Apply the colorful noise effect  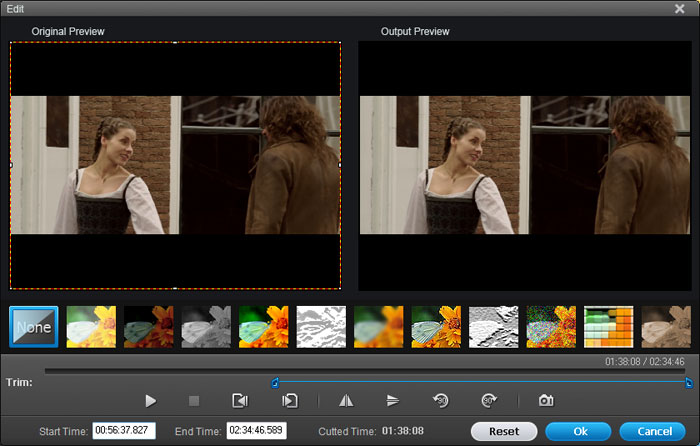(x=551, y=327)
